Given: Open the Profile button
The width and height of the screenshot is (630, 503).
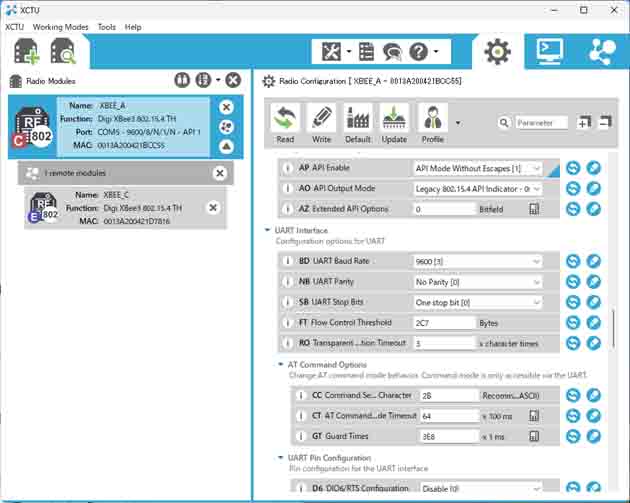Looking at the screenshot, I should [x=433, y=124].
